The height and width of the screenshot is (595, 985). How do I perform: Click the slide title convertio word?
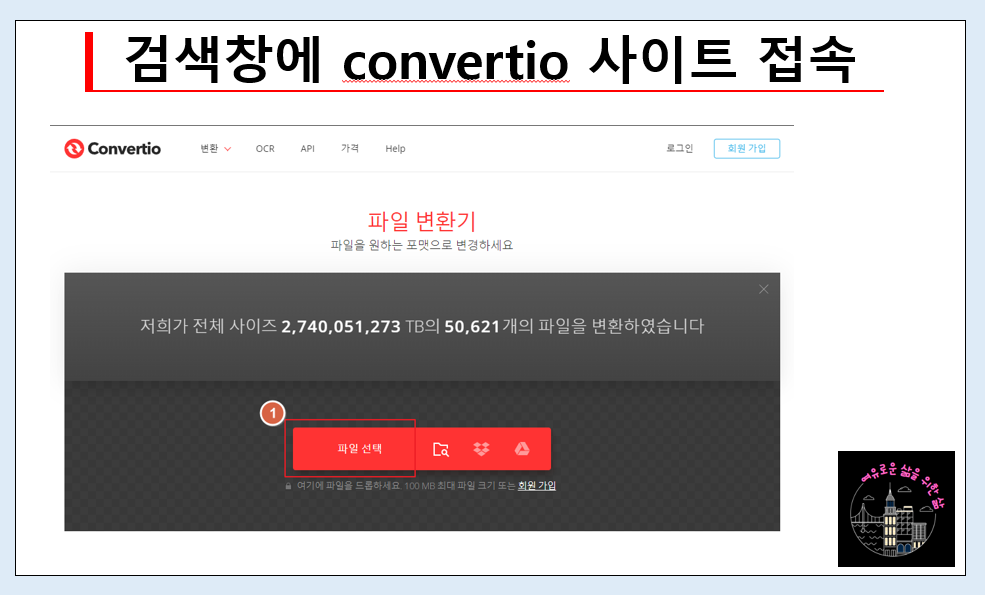[455, 62]
